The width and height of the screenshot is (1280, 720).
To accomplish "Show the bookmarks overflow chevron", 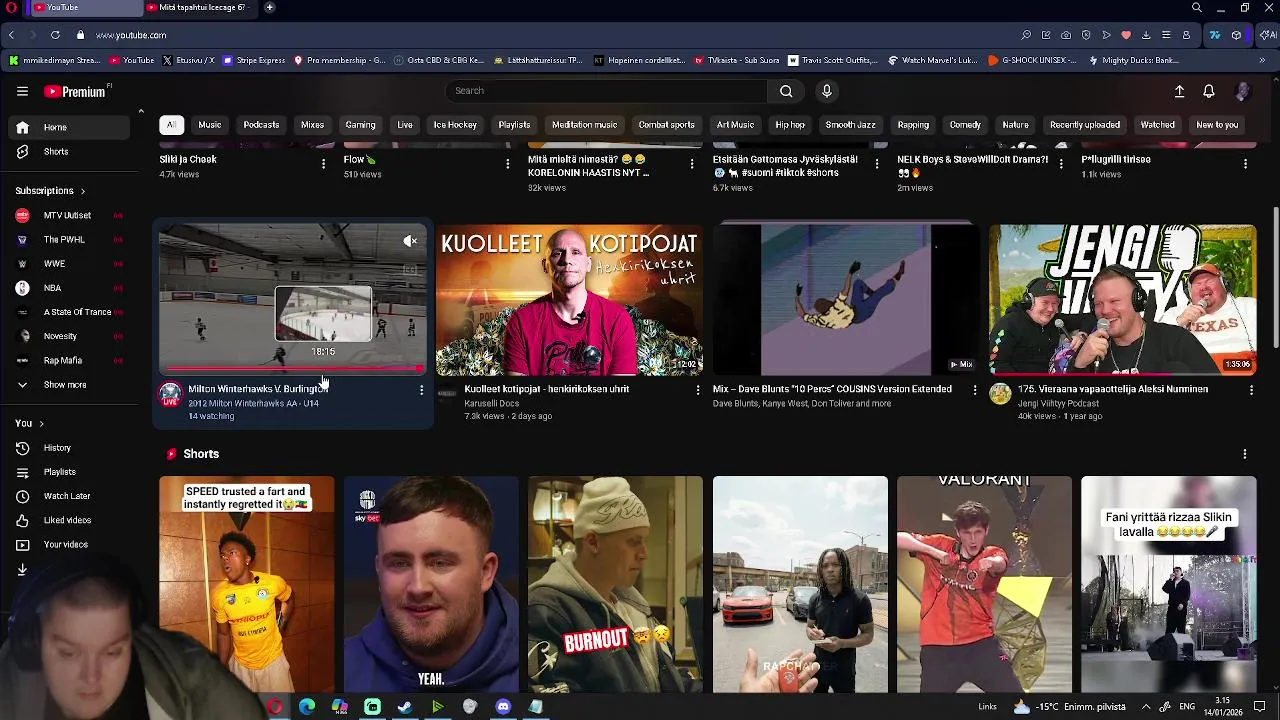I will [1262, 60].
